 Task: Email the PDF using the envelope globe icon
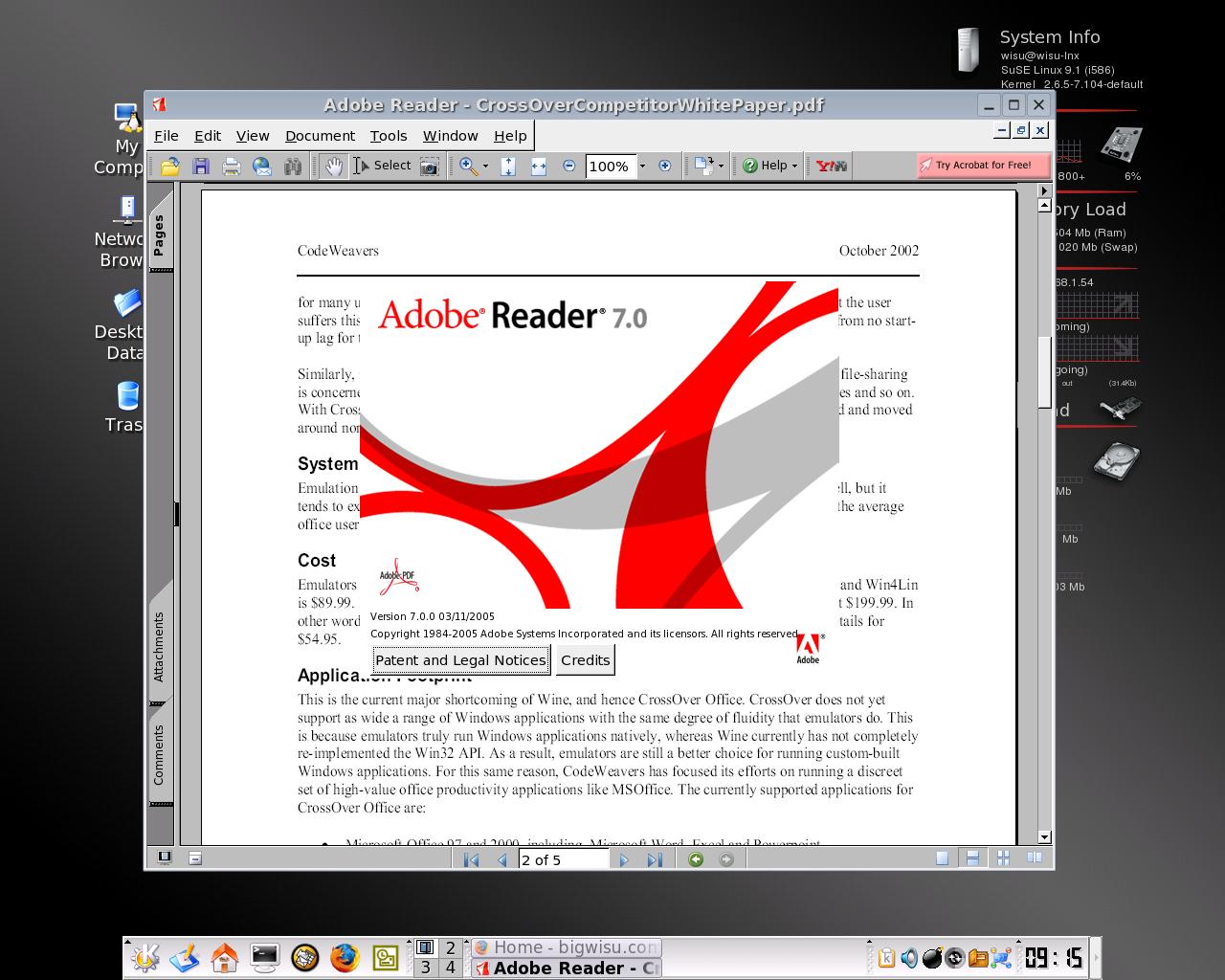[x=262, y=166]
